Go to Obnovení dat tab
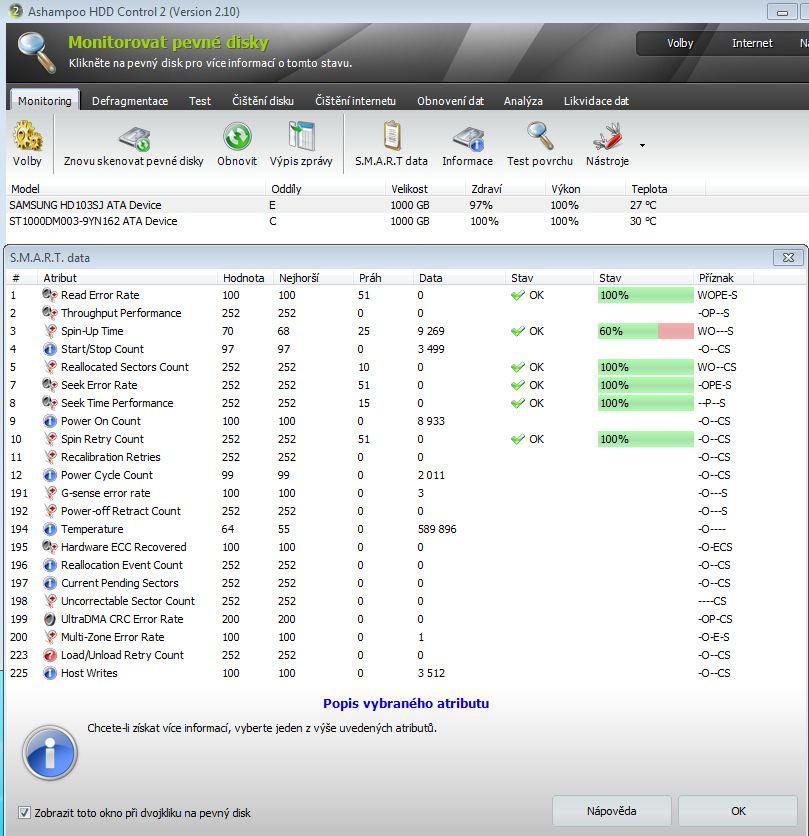 click(x=450, y=101)
